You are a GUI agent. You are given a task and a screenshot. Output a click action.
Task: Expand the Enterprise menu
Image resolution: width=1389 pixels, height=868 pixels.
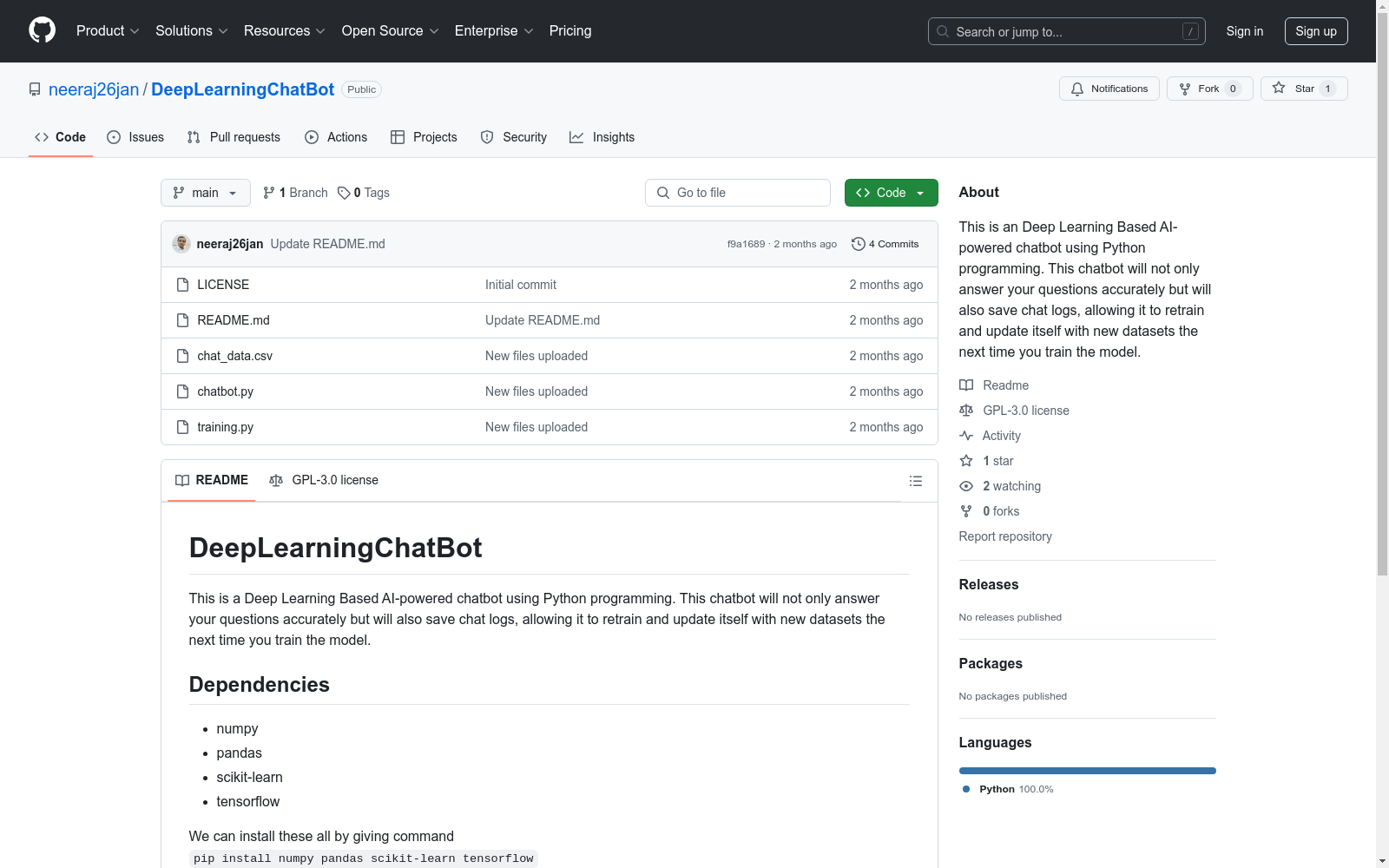pyautogui.click(x=494, y=30)
